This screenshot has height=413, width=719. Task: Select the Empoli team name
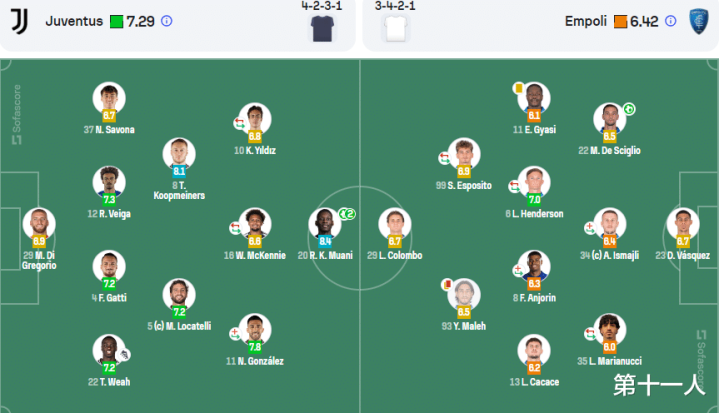(586, 21)
